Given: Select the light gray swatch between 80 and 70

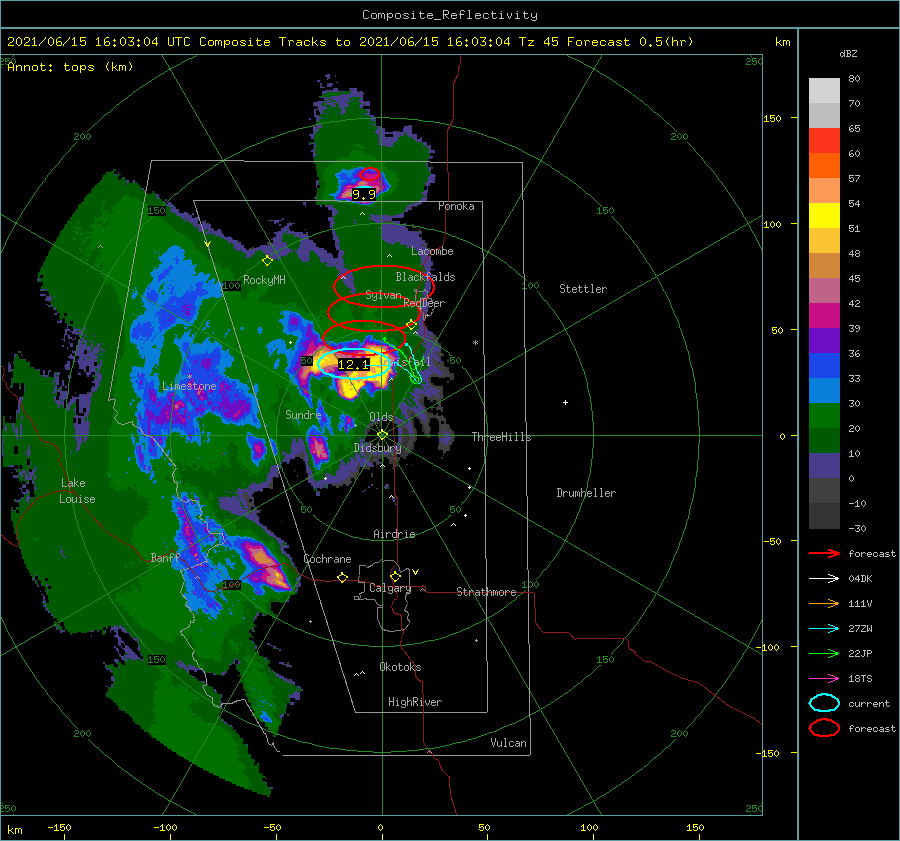Looking at the screenshot, I should 824,90.
